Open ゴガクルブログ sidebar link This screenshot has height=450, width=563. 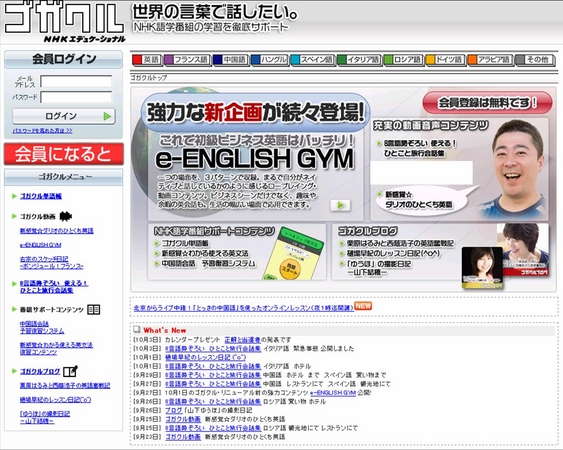click(x=40, y=371)
